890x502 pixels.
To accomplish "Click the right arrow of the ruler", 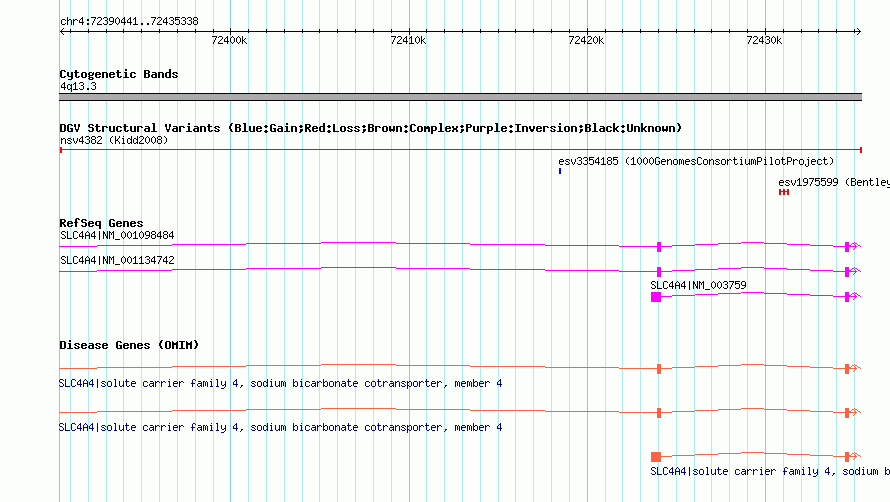I will coord(858,31).
